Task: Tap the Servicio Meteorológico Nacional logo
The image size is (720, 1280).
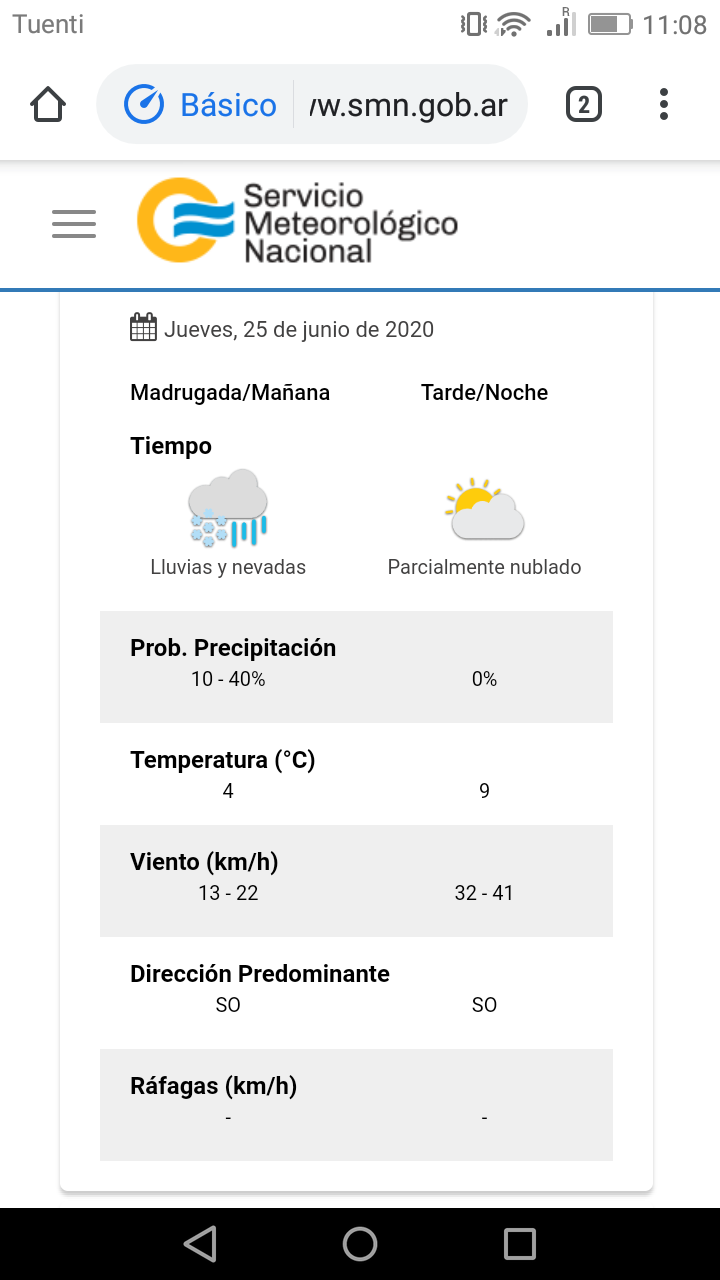Action: (297, 222)
